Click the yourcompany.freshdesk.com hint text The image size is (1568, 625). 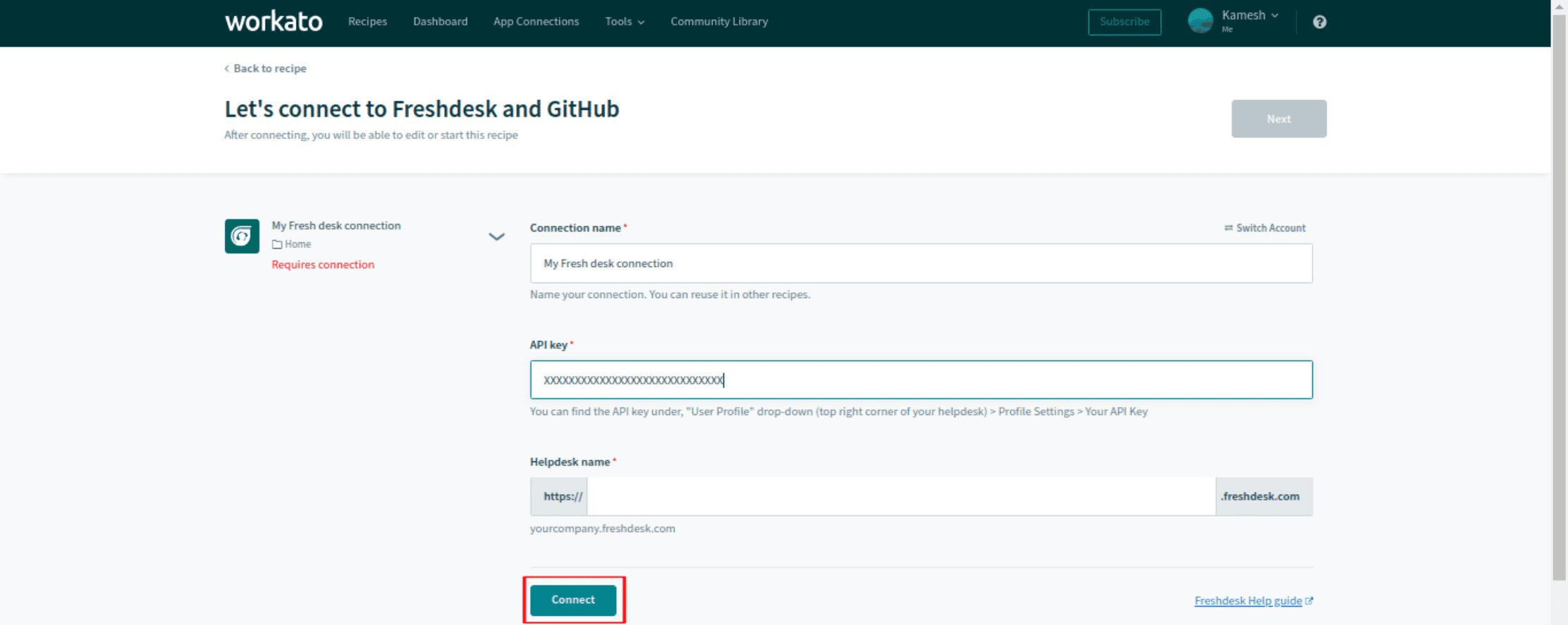[x=602, y=528]
